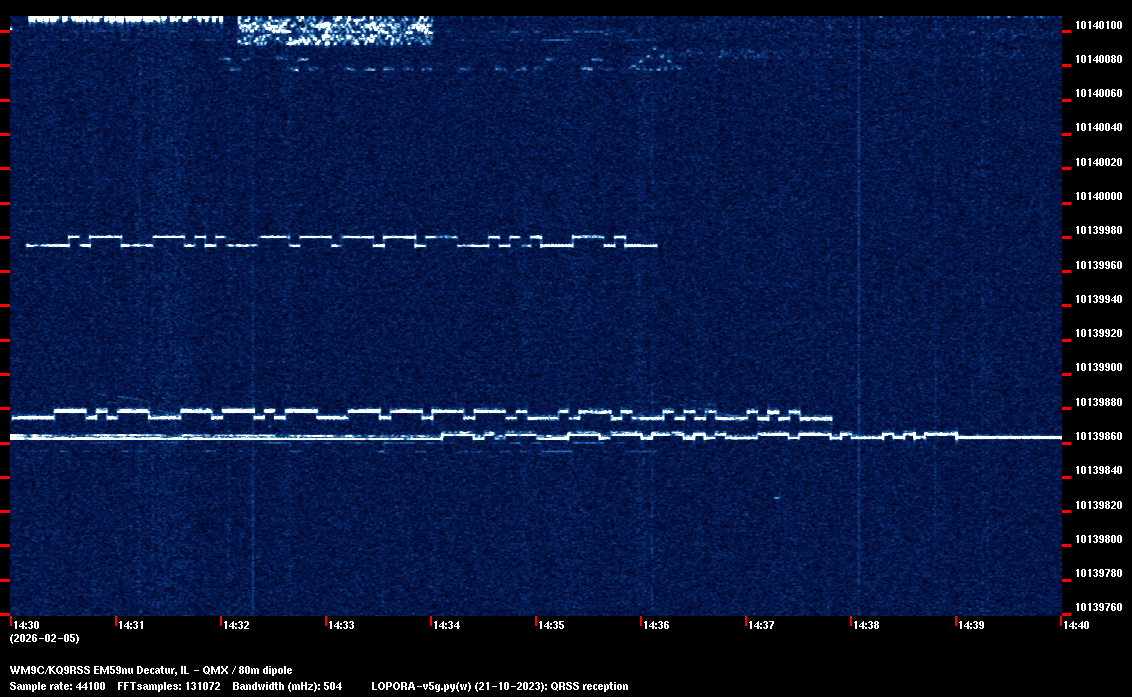Click the 10139800 frequency label
Viewport: 1132px width, 697px height.
tap(1098, 539)
